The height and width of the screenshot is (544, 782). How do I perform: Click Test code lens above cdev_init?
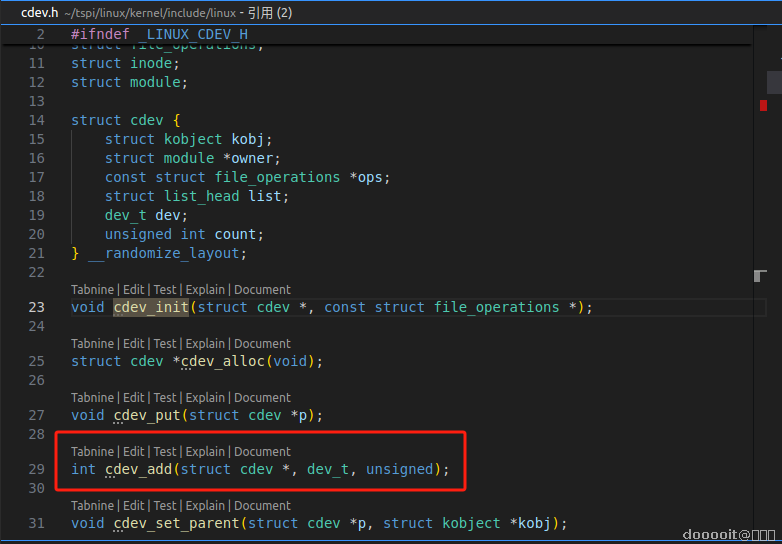pyautogui.click(x=165, y=290)
